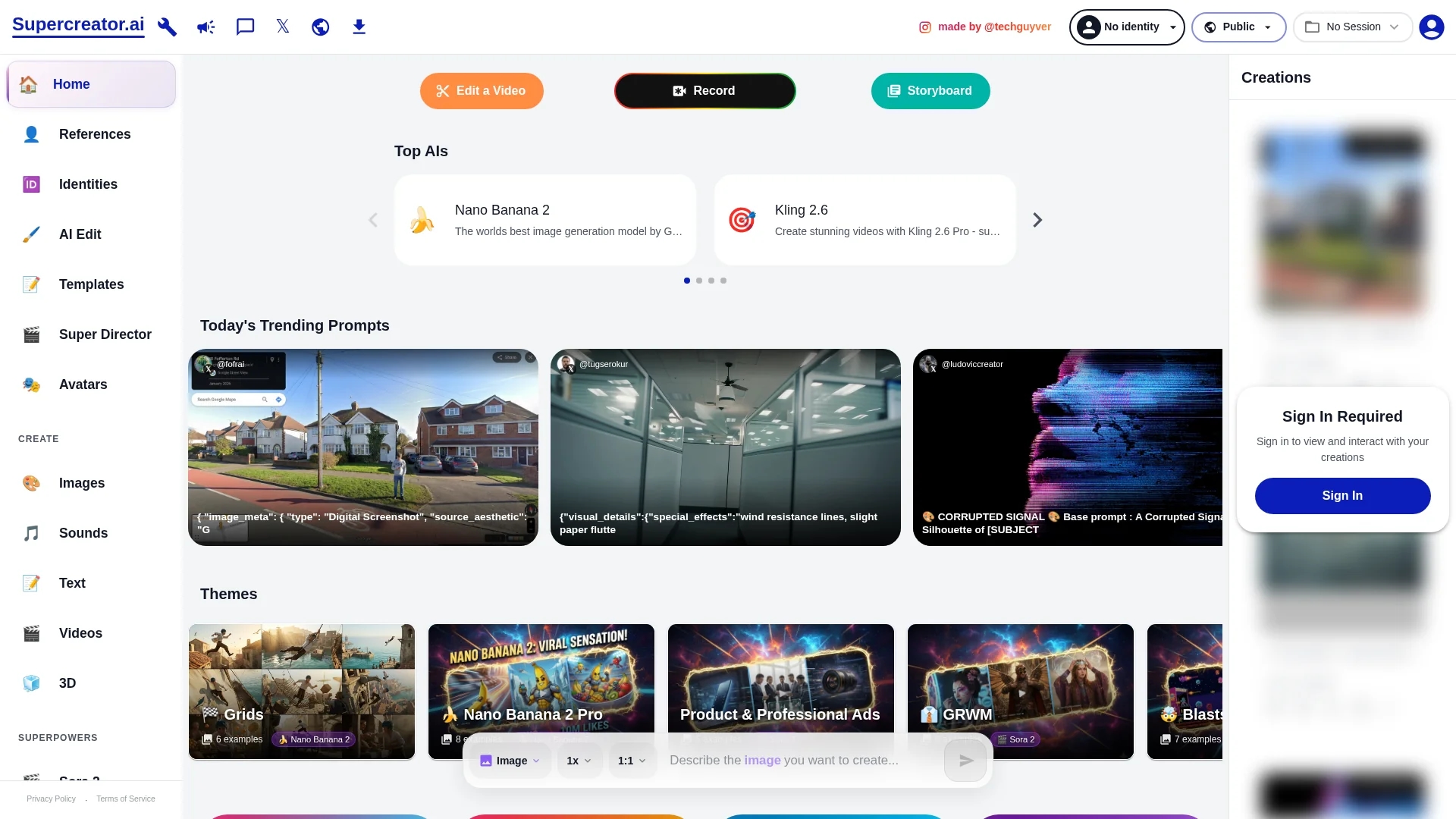The image size is (1456, 819).
Task: Go to Home in sidebar
Action: (x=91, y=84)
